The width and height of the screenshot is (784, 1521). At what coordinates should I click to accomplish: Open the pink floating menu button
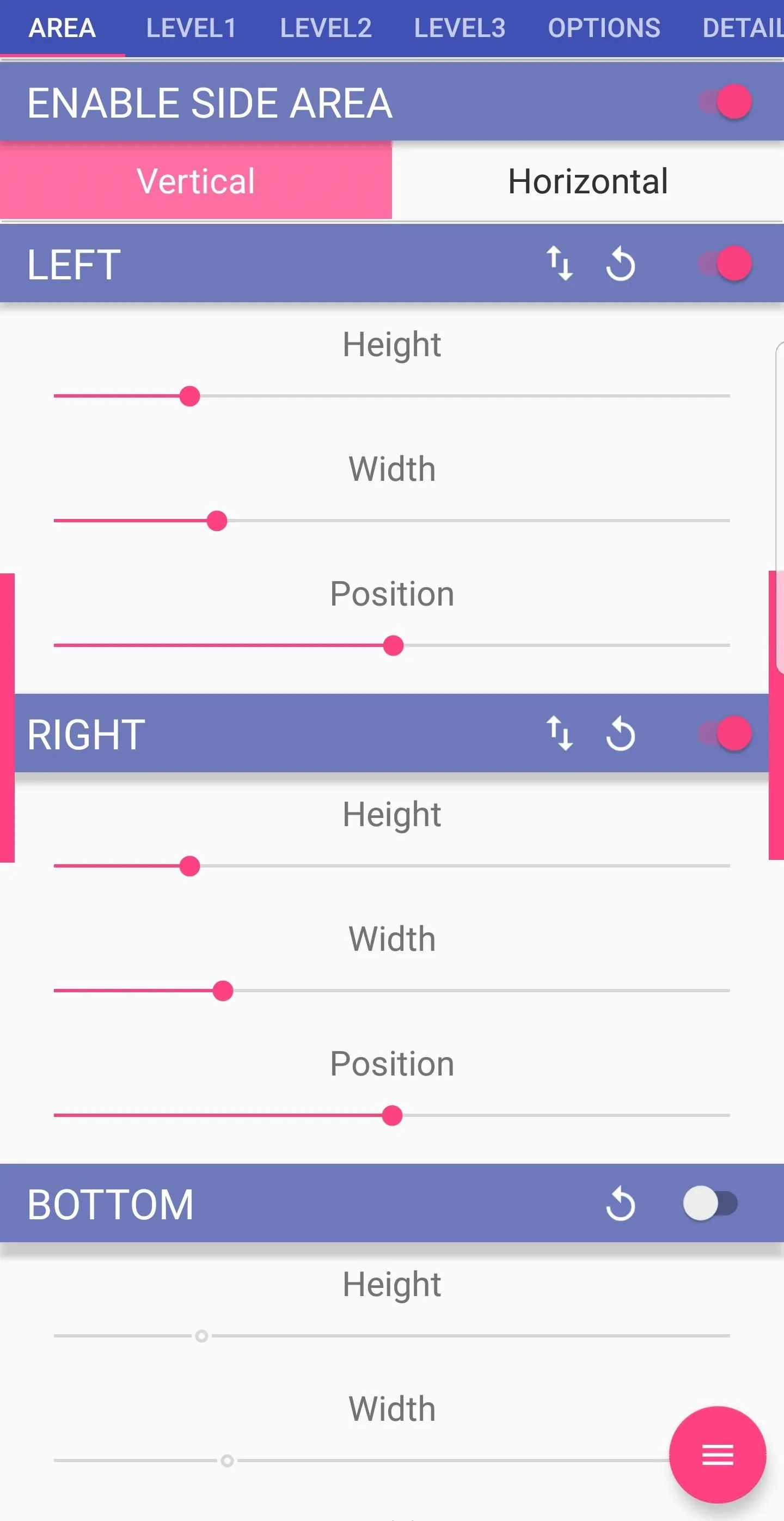point(717,1454)
